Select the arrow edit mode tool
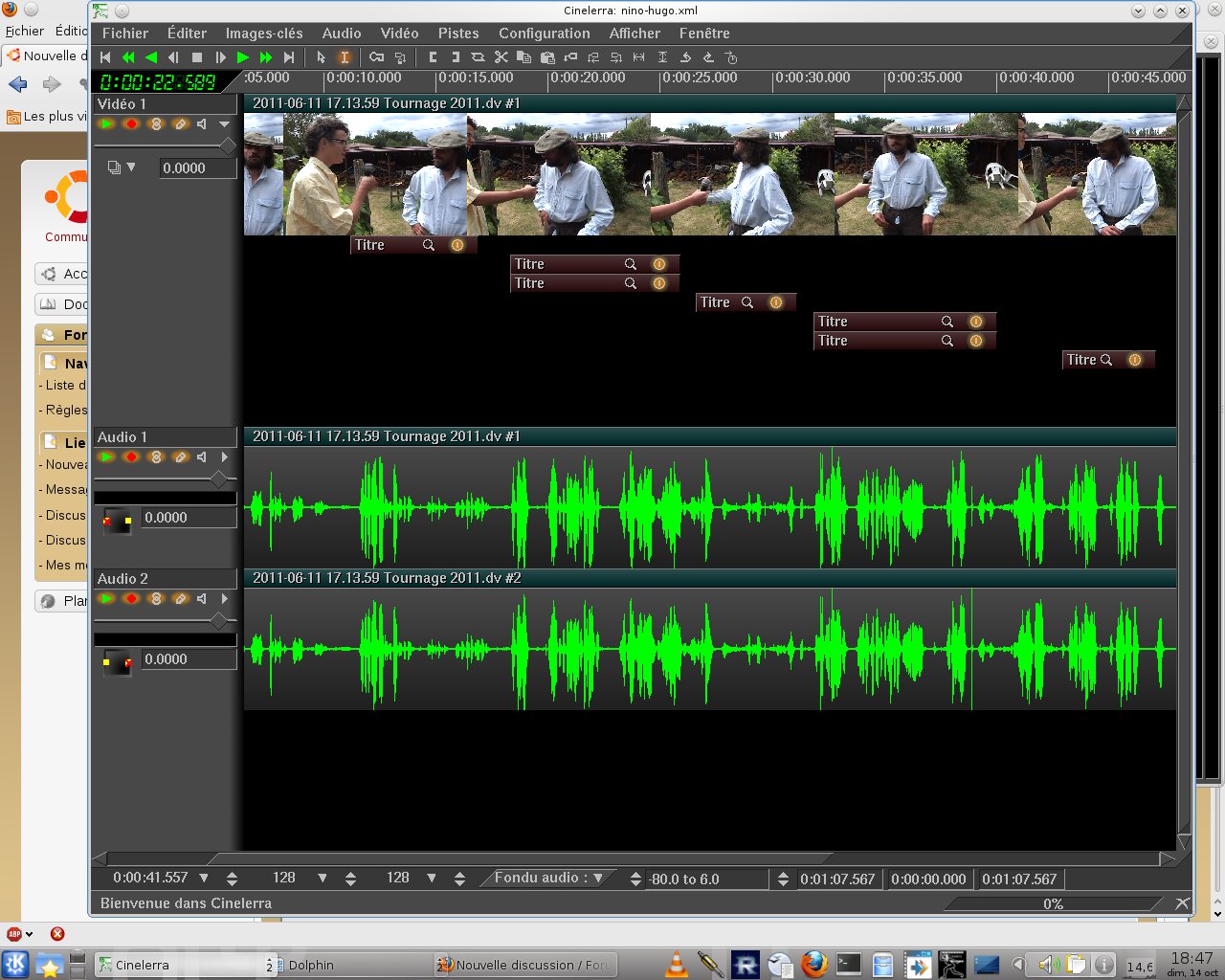The image size is (1225, 980). point(322,57)
